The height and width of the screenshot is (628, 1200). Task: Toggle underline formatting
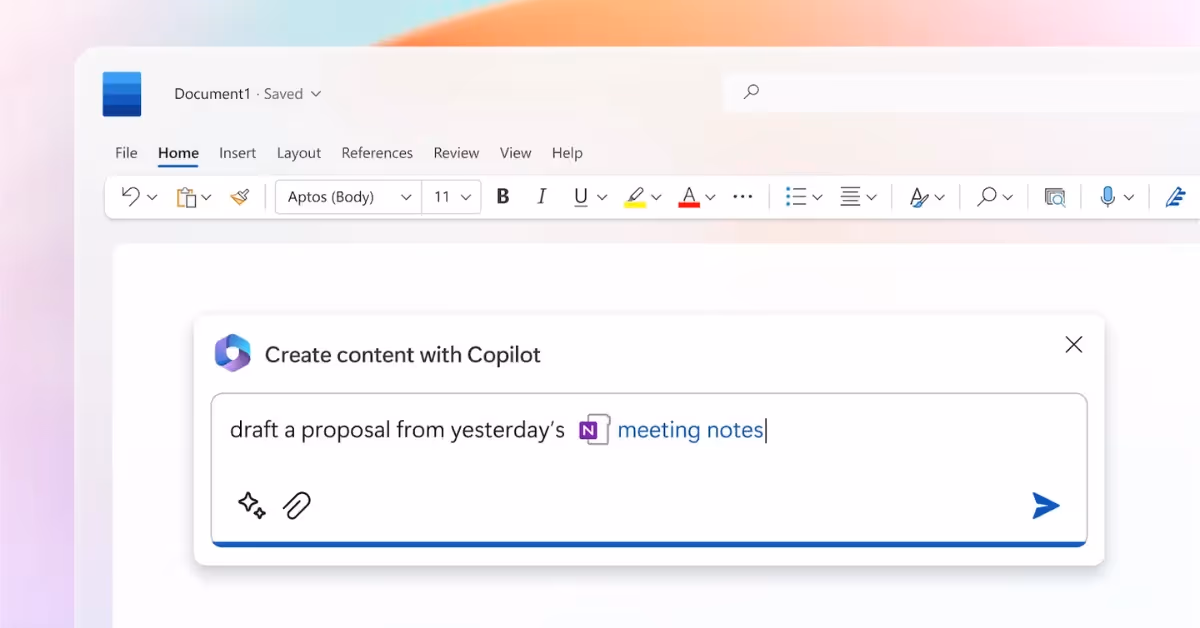pyautogui.click(x=582, y=196)
